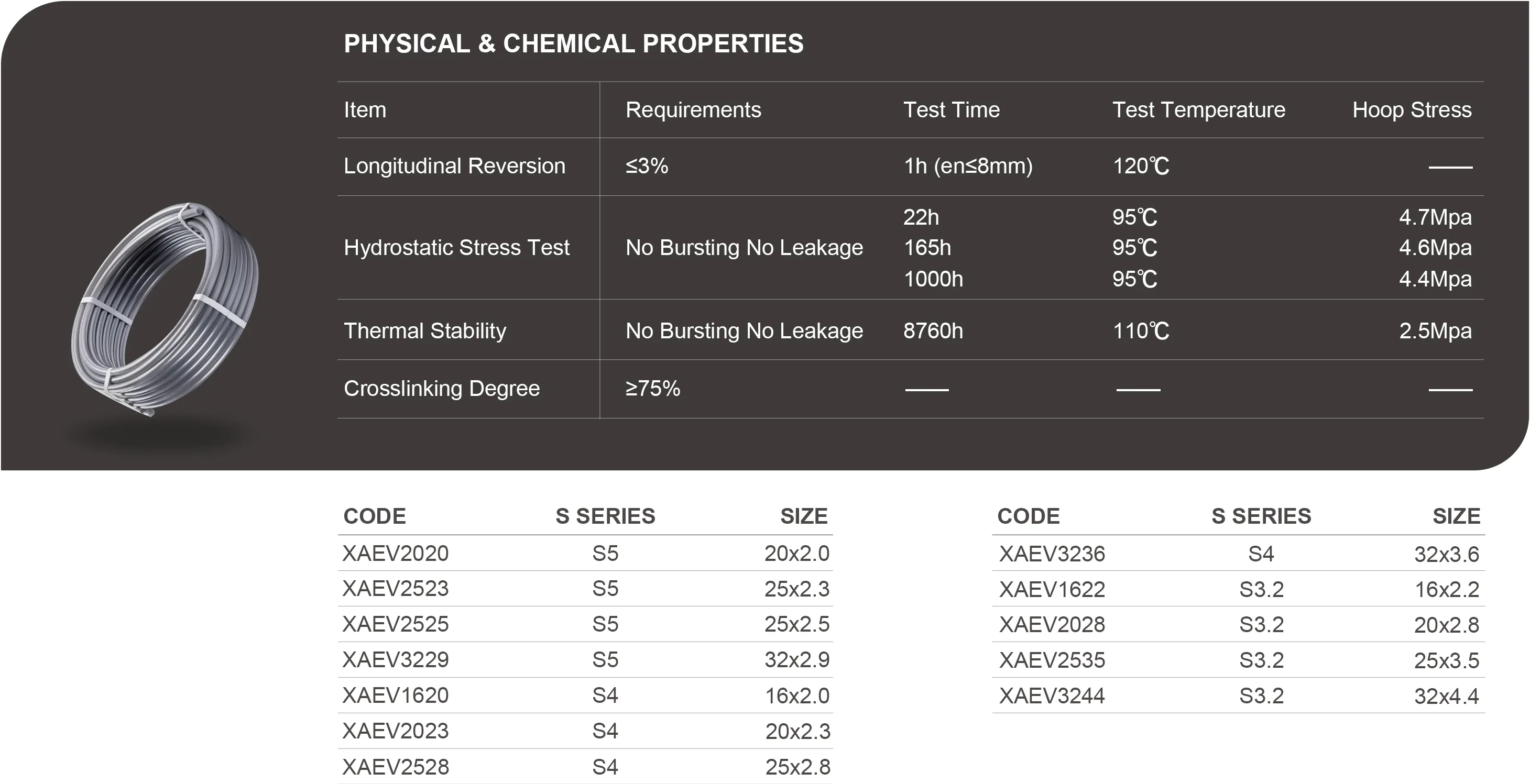Click the 32x4.4 size value
This screenshot has width=1530, height=784.
pyautogui.click(x=1446, y=695)
